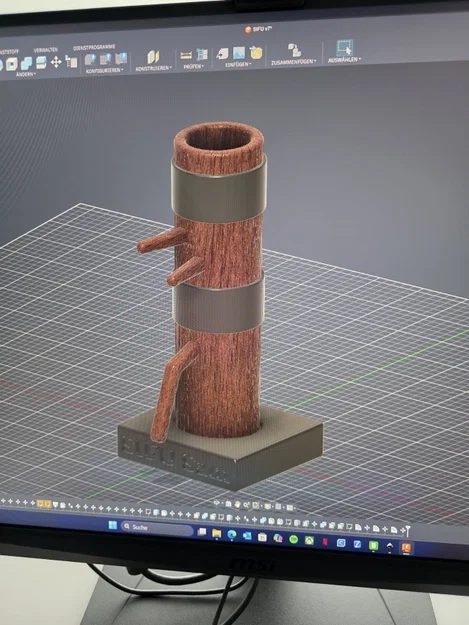The height and width of the screenshot is (625, 469).
Task: Open Netflix from the taskbar
Action: [325, 542]
